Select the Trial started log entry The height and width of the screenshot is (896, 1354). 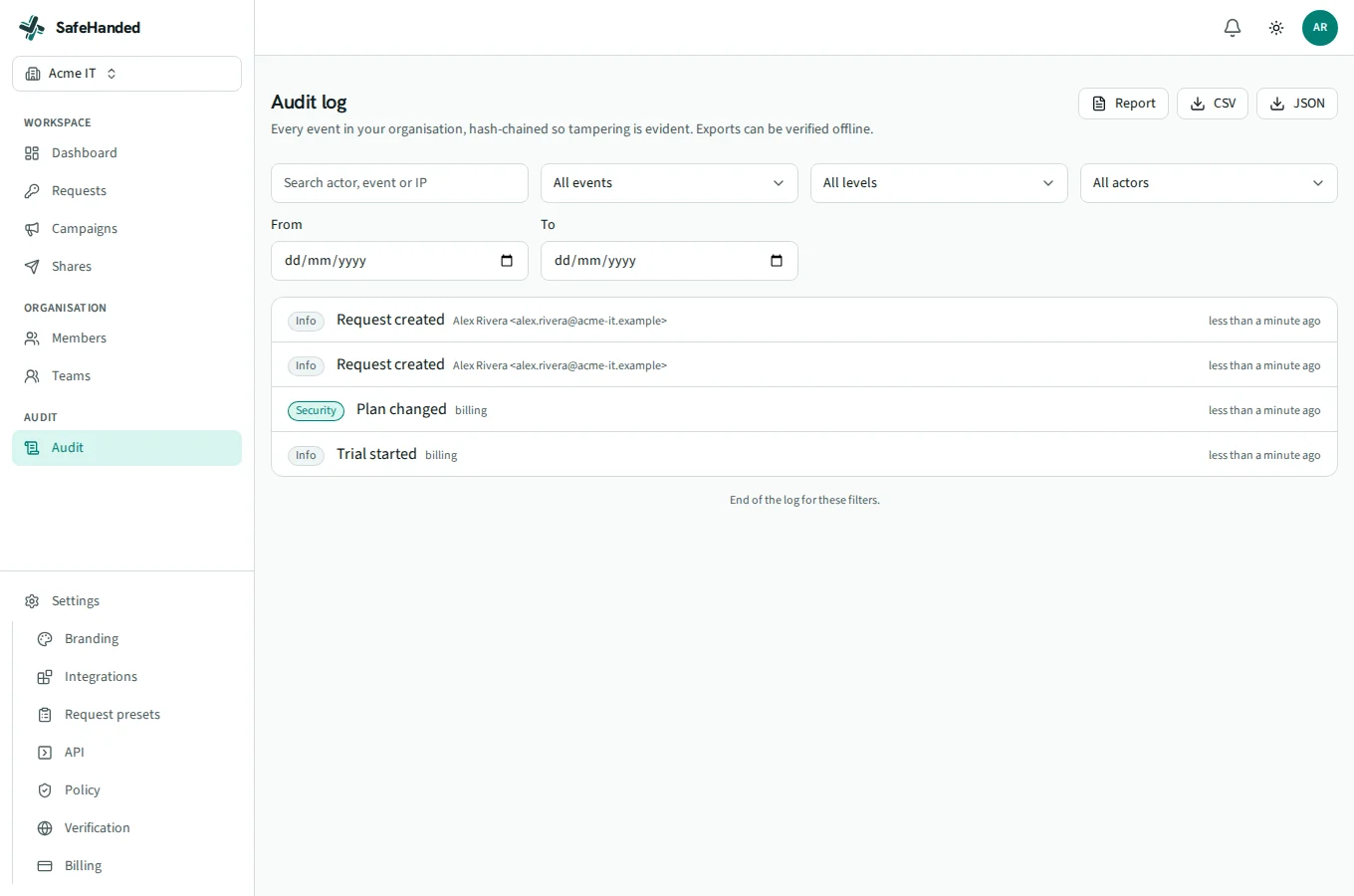click(804, 454)
